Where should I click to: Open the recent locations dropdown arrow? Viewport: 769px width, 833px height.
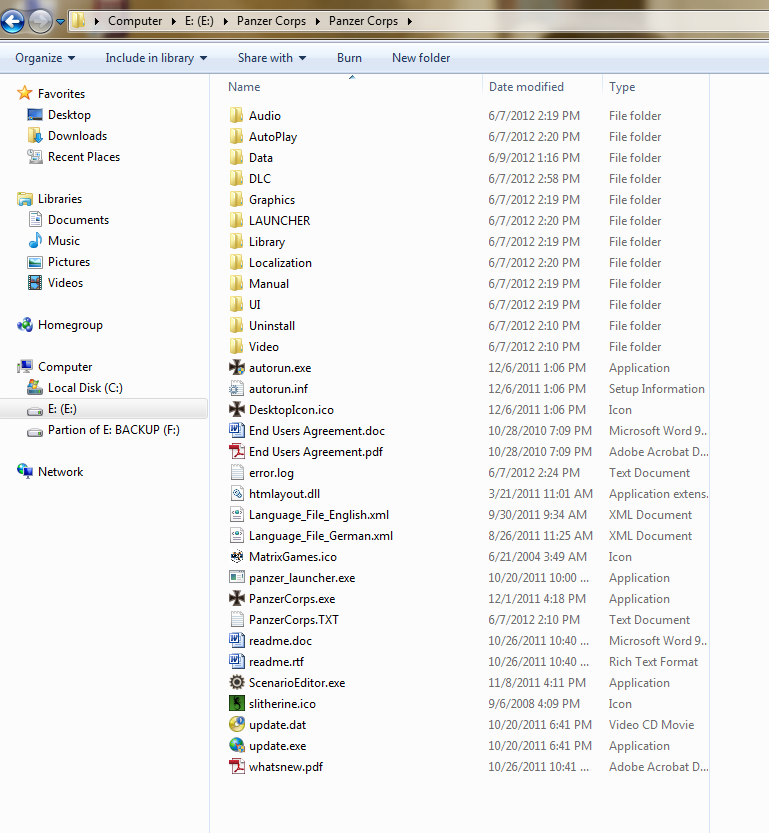click(x=60, y=22)
